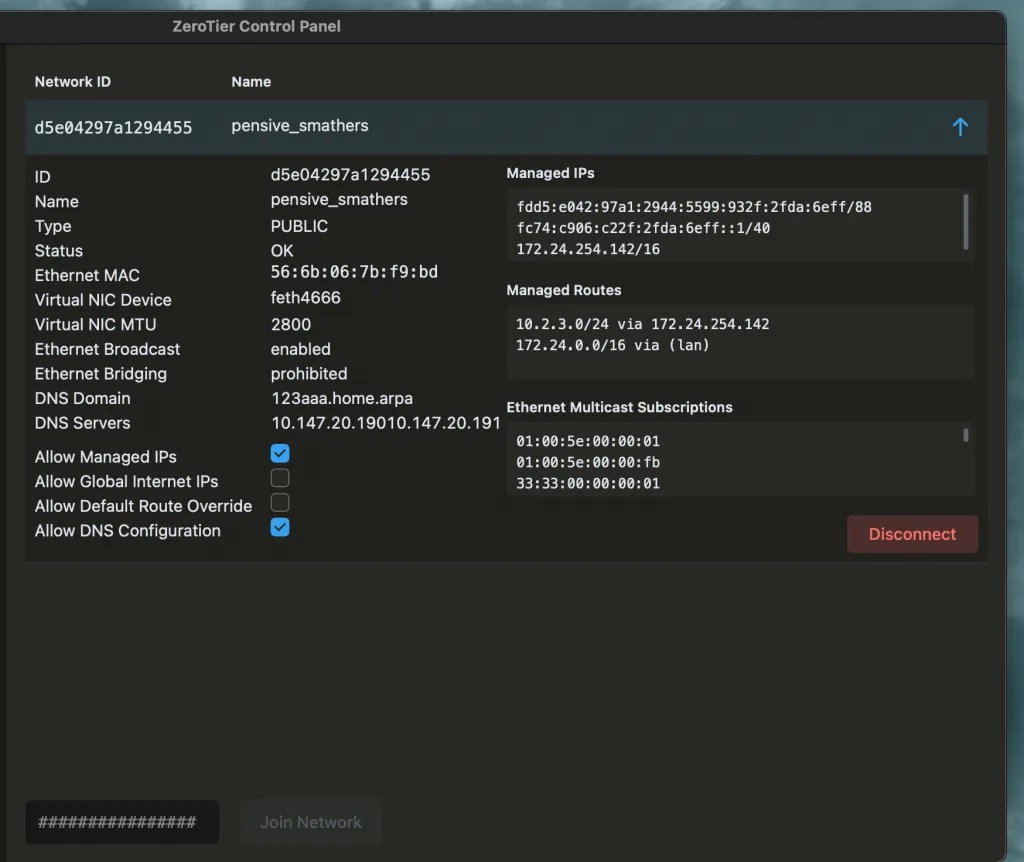1024x862 pixels.
Task: Click managed IP fdd5:e042:97a1:2944:5599:932f:2fda:6eff/88
Action: [694, 207]
